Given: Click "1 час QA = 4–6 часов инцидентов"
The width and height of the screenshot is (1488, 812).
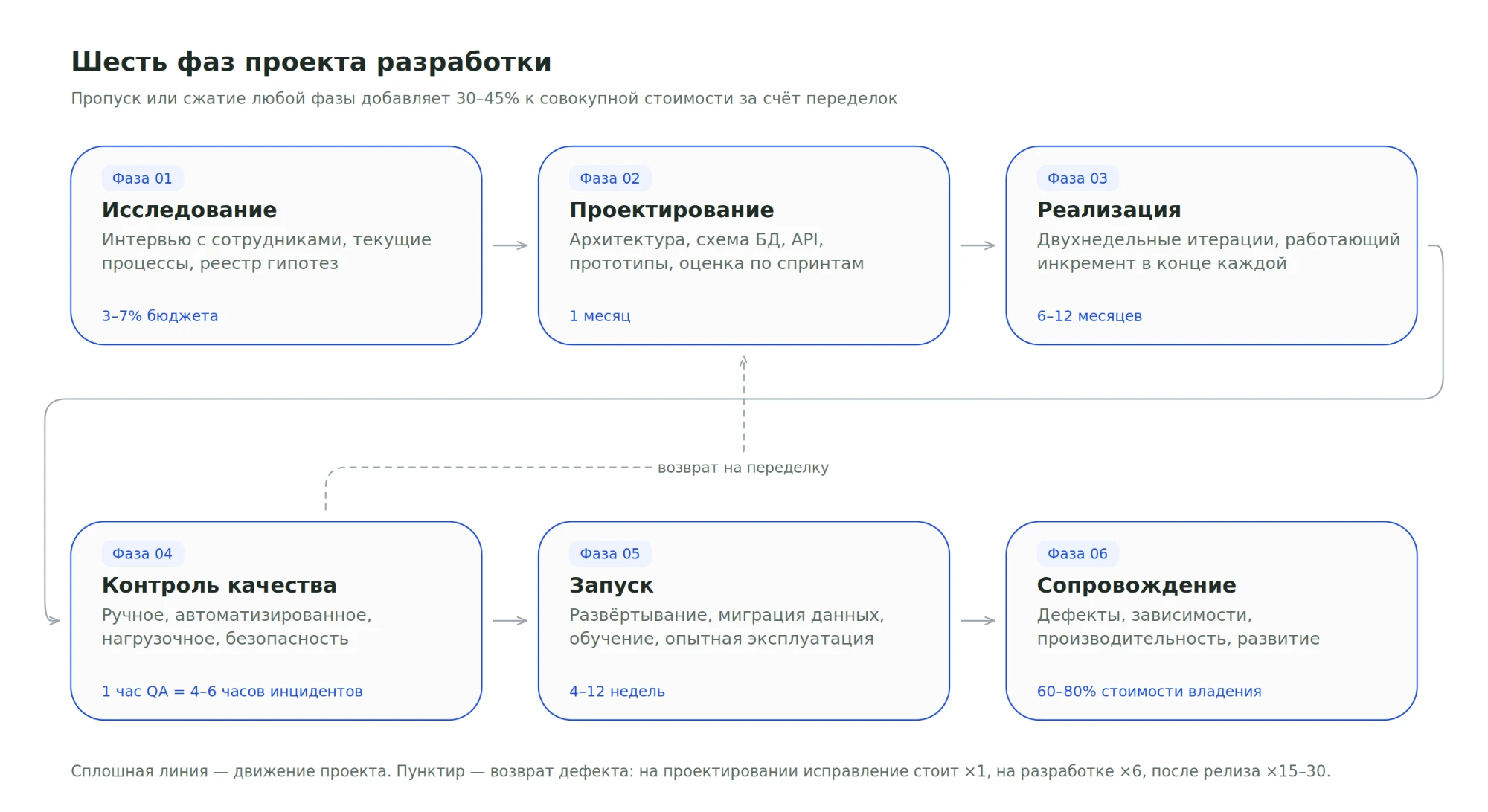Looking at the screenshot, I should coord(232,692).
